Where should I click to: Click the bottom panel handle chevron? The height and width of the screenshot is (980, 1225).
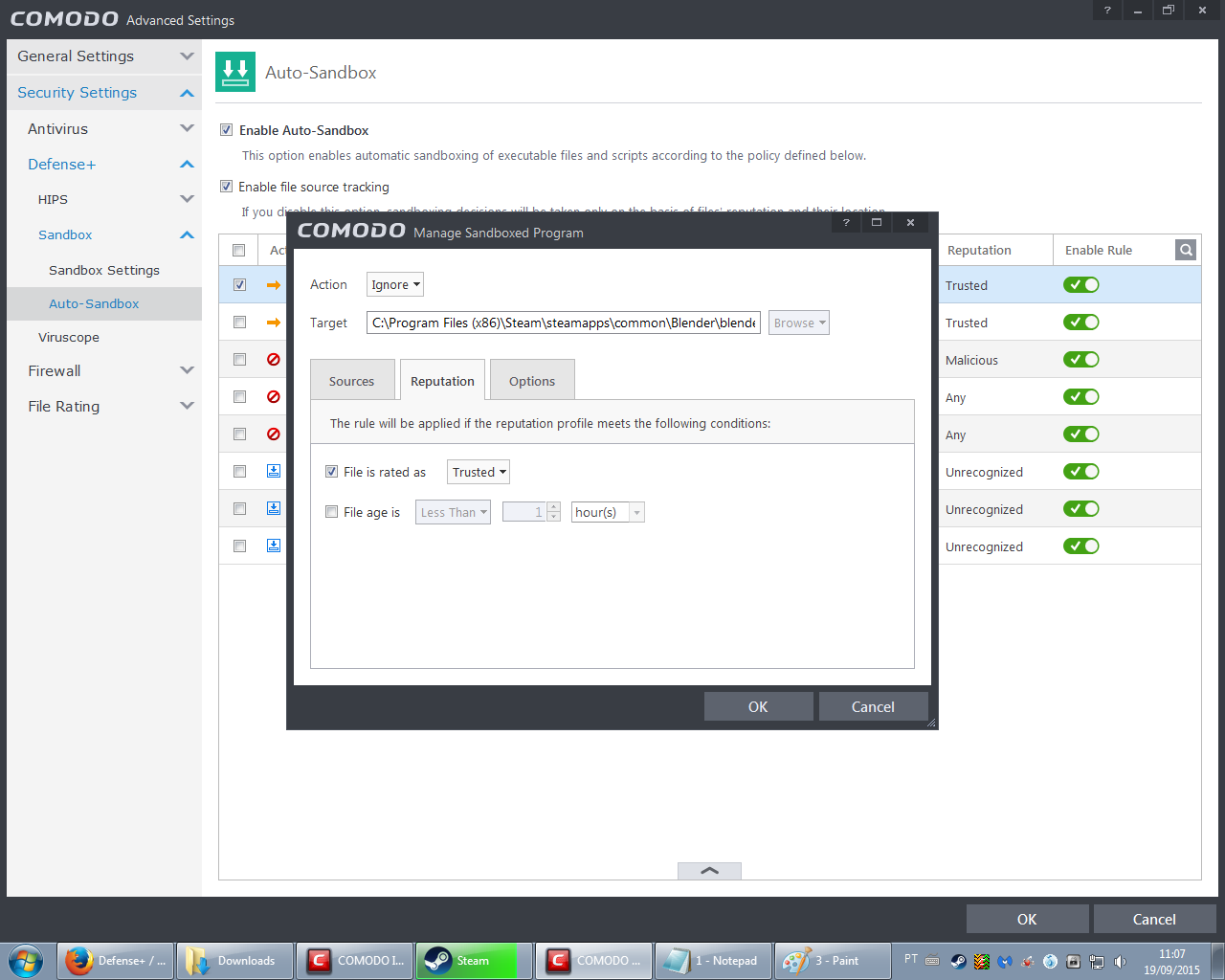[x=709, y=871]
